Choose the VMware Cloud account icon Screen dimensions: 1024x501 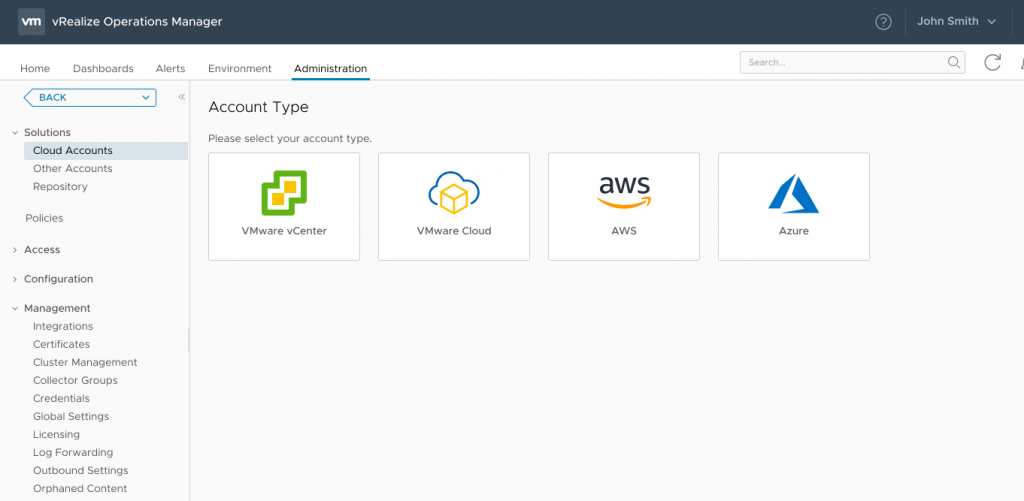[x=453, y=192]
